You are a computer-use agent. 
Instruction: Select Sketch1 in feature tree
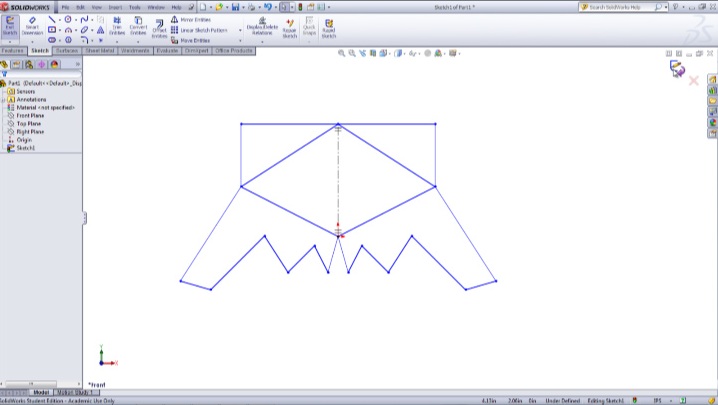(x=26, y=148)
